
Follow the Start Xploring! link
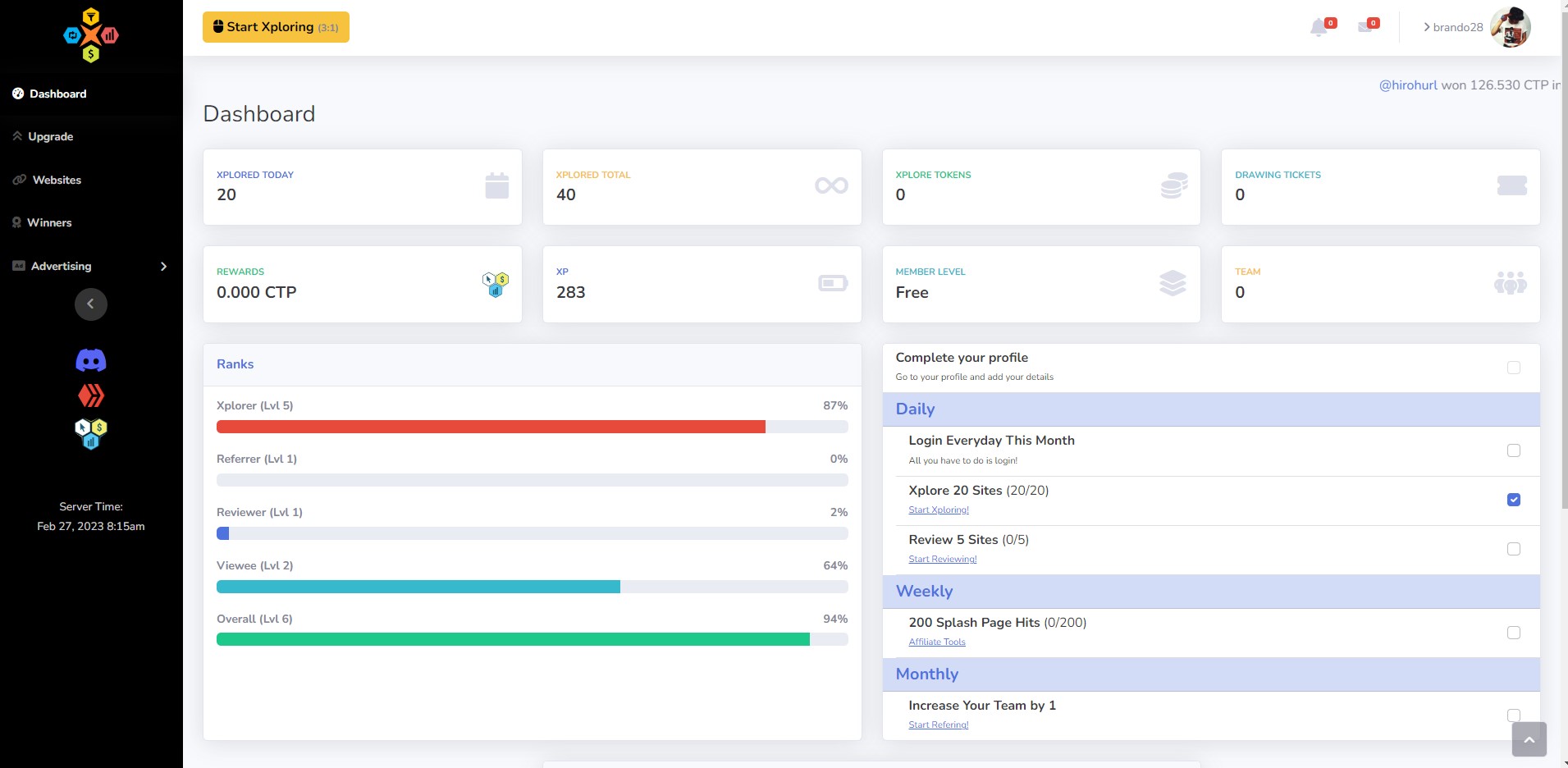[939, 510]
